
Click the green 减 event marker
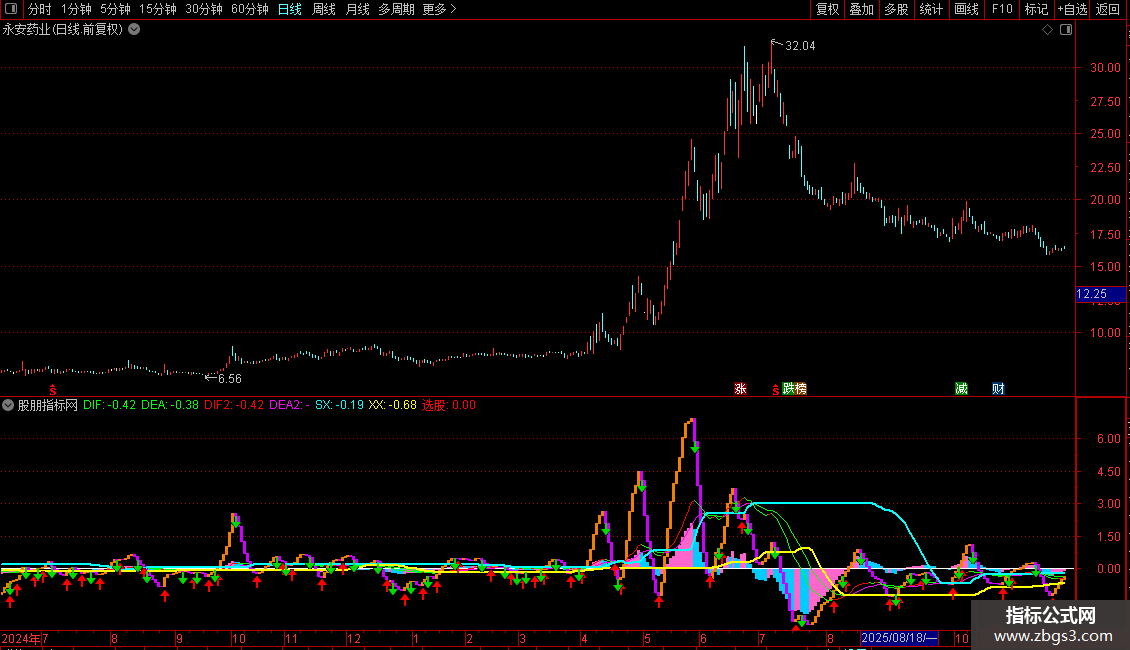[x=961, y=388]
